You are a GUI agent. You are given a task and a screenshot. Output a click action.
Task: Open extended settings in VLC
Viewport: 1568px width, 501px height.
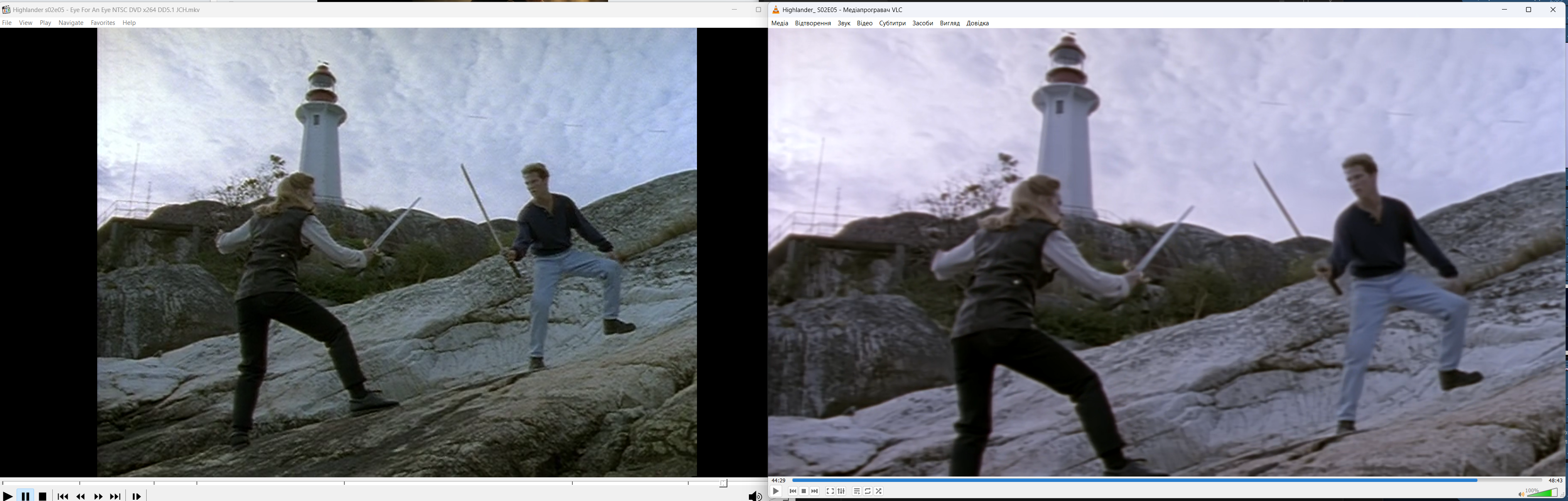[841, 491]
